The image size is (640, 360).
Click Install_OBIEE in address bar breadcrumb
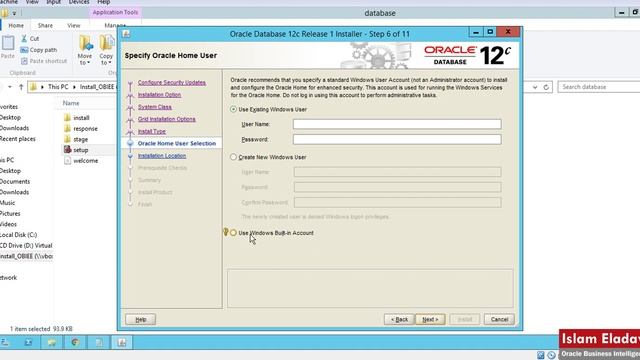pyautogui.click(x=97, y=87)
